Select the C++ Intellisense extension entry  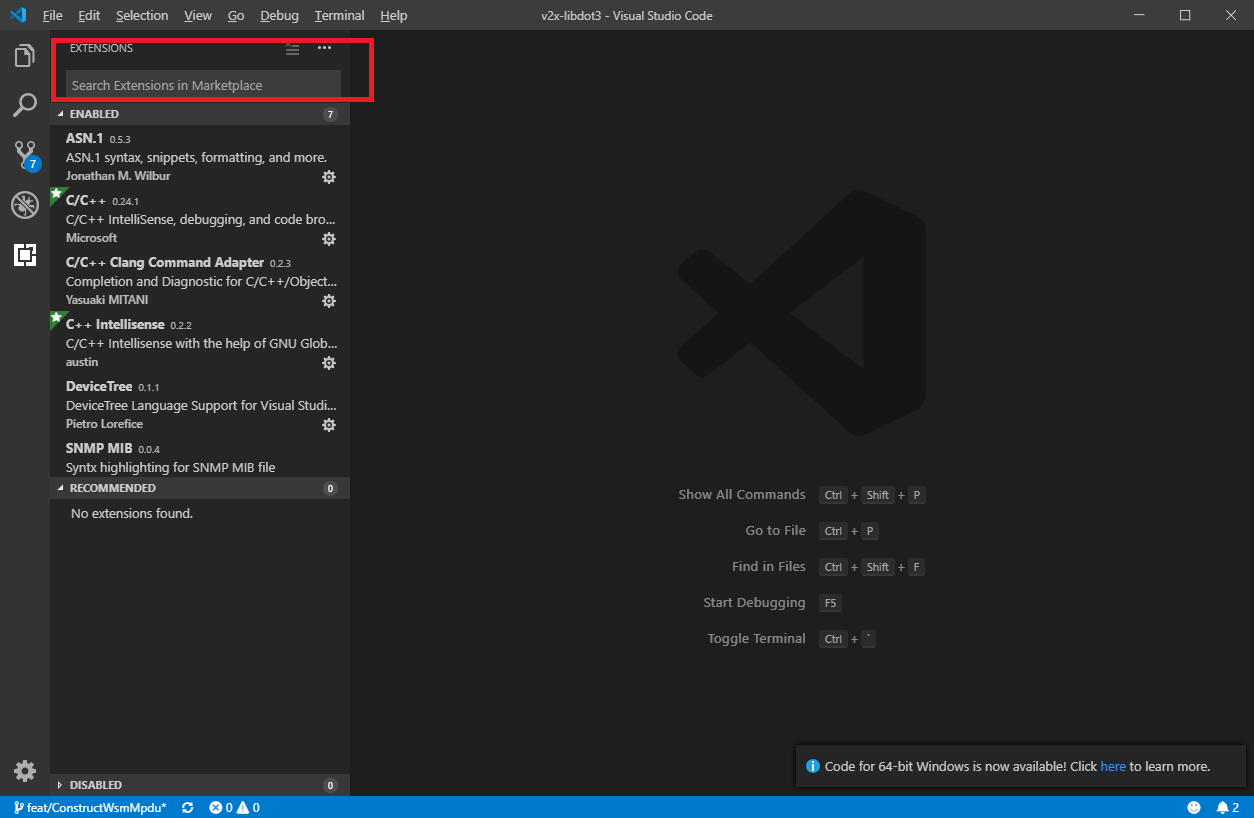point(200,342)
